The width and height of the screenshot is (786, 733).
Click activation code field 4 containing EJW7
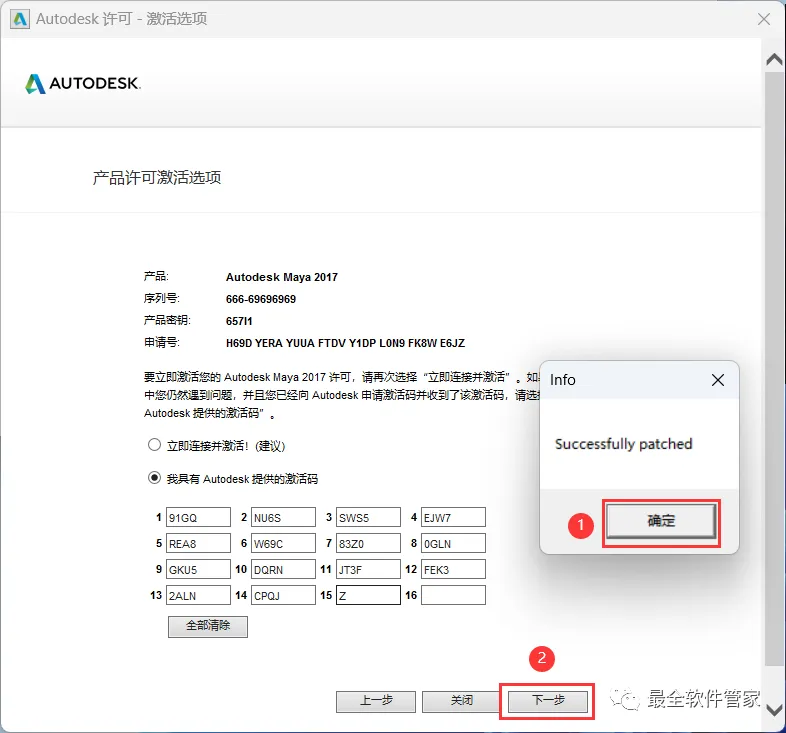(x=453, y=517)
